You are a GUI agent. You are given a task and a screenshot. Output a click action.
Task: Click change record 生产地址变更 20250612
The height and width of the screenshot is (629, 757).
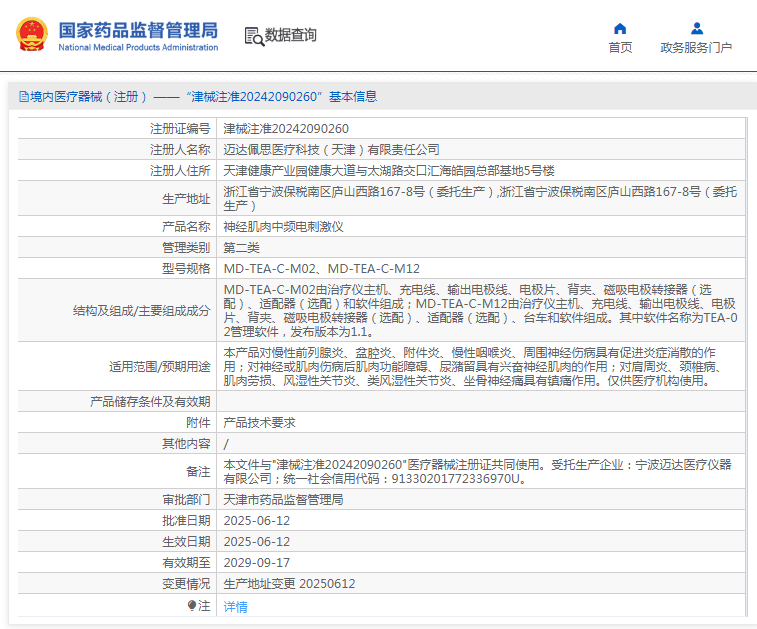coord(289,583)
